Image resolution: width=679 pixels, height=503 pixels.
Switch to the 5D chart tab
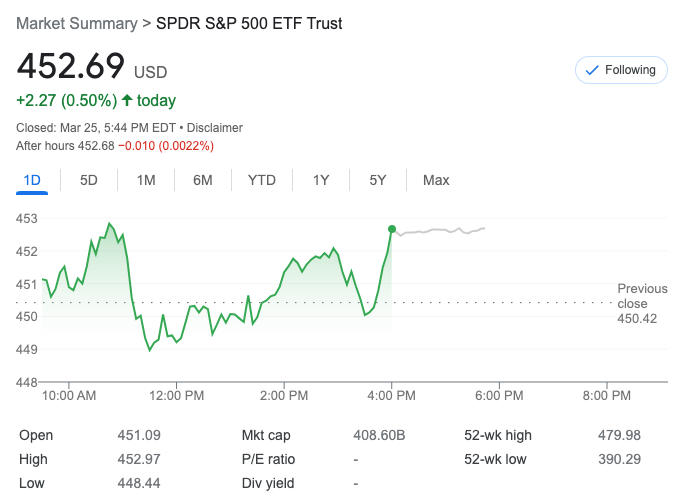point(89,180)
